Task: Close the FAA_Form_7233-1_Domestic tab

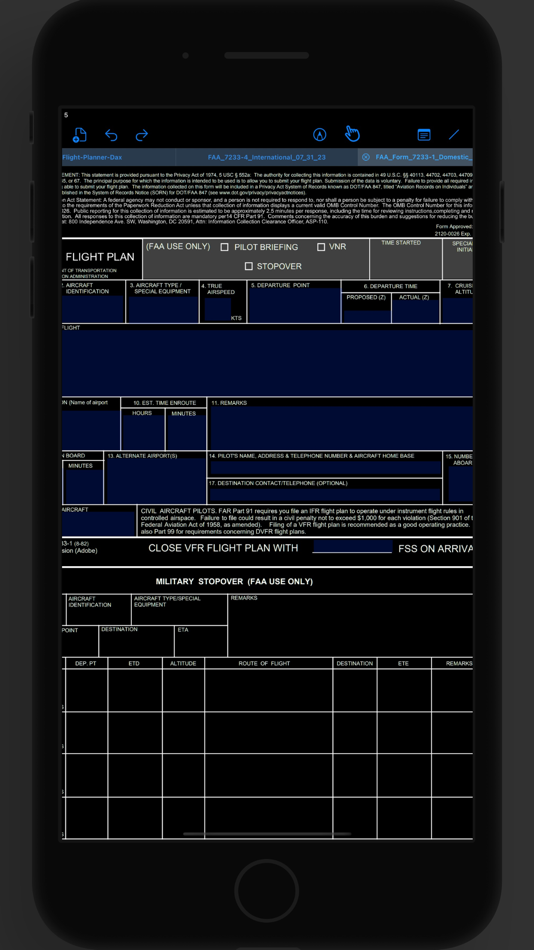Action: 365,157
